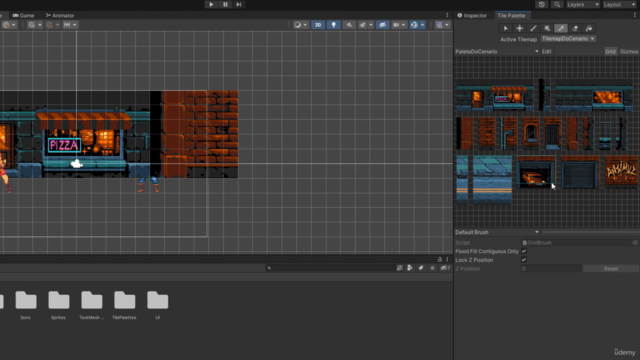Choose the Paintbrush tool in Tile Palette

coord(533,29)
